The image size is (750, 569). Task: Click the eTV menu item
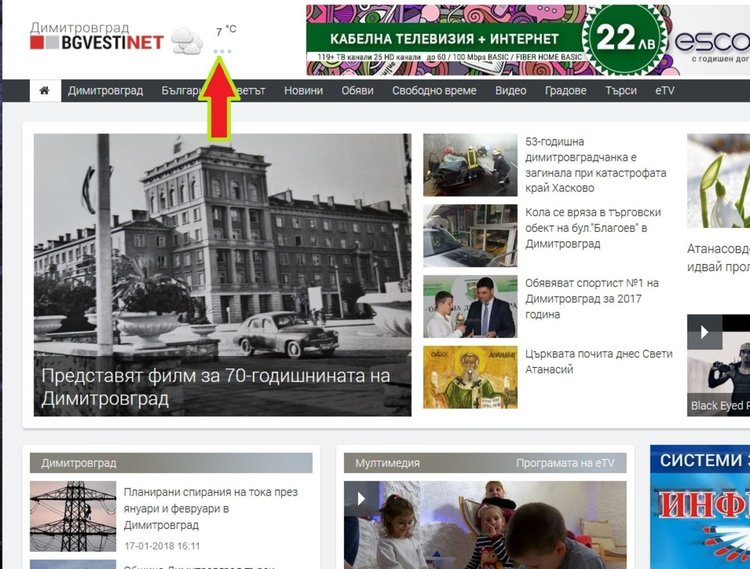(664, 90)
